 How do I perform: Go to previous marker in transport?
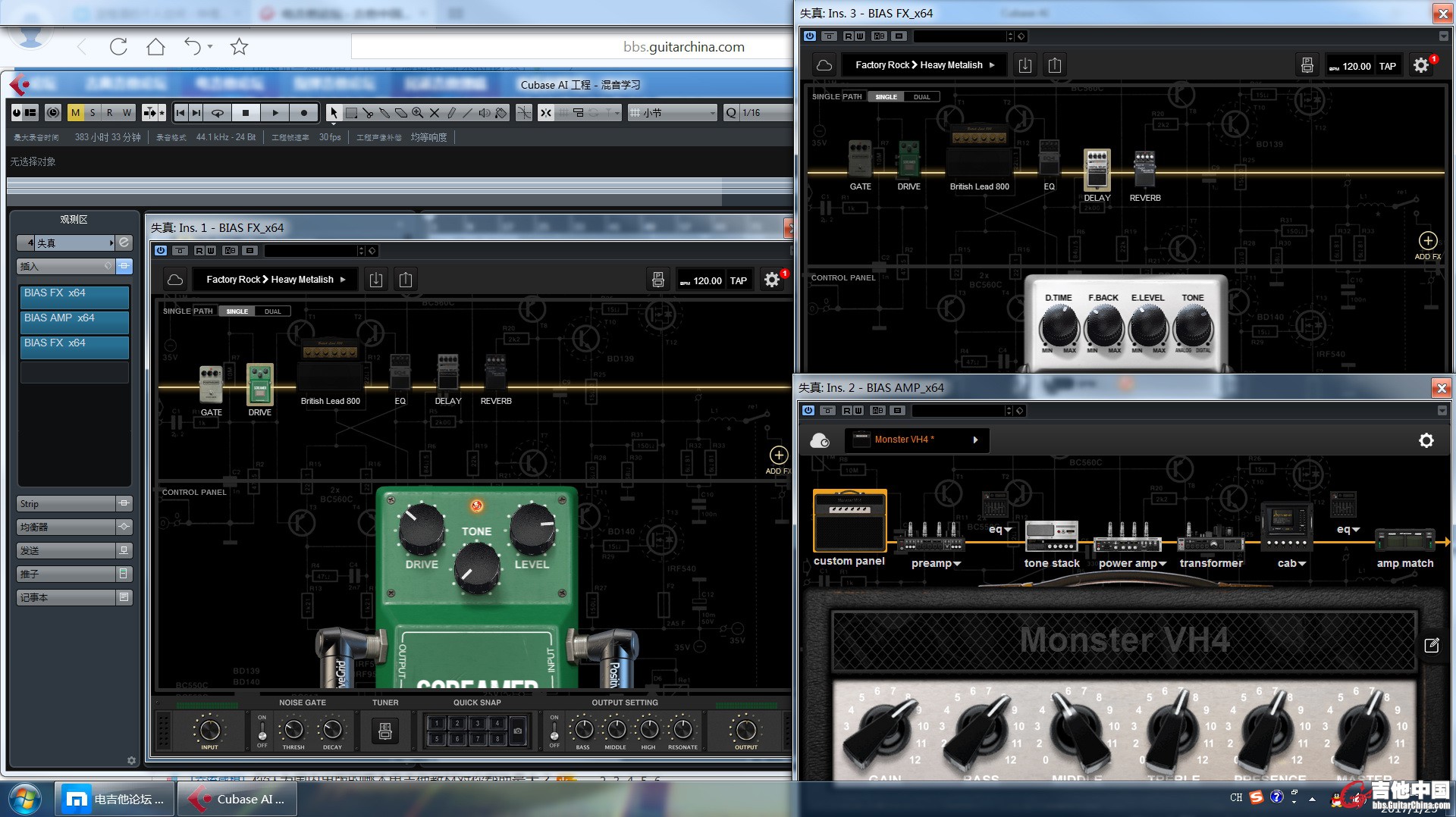[180, 113]
